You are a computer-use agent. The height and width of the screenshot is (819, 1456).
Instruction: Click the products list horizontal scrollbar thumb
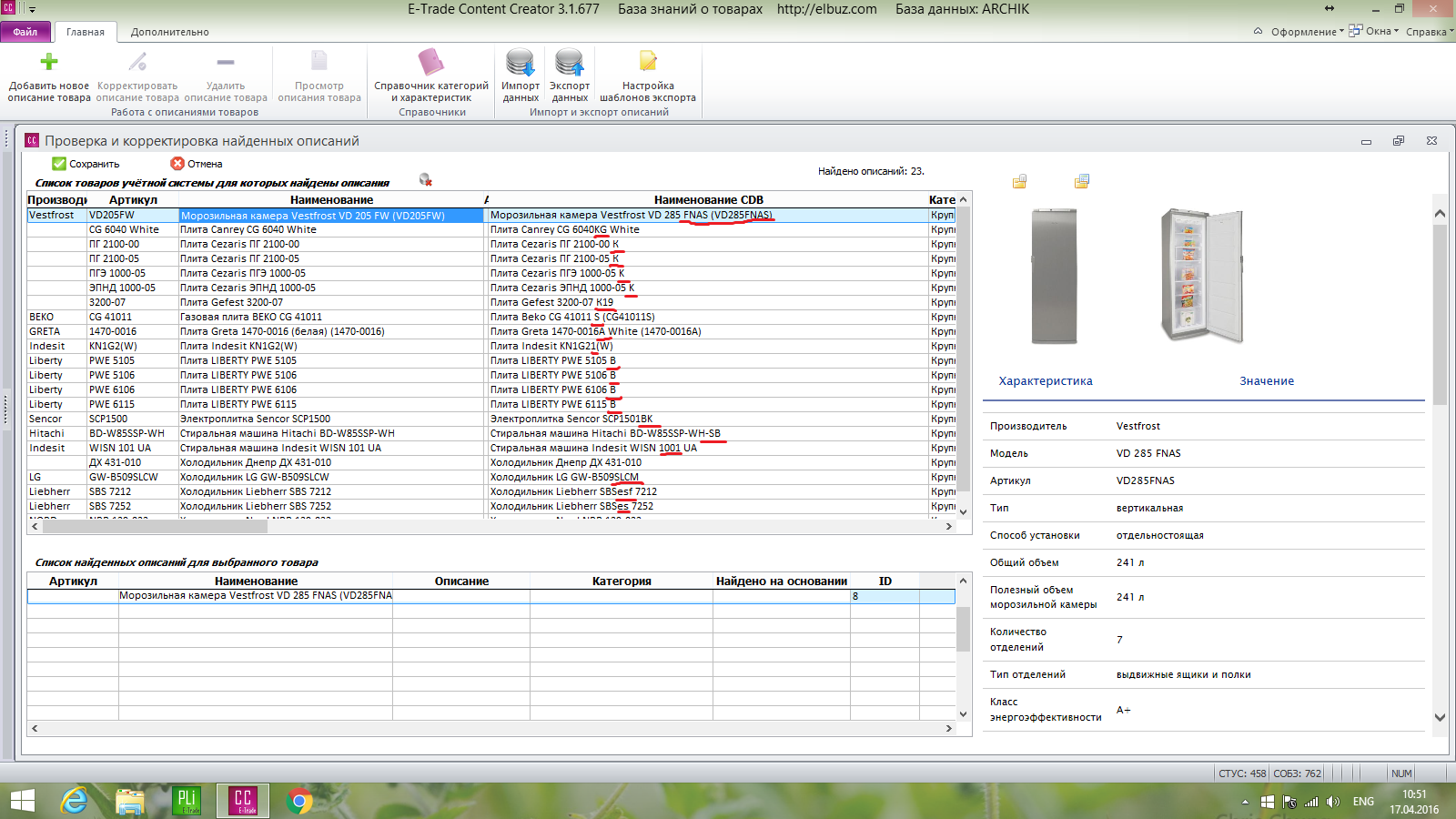coord(155,526)
